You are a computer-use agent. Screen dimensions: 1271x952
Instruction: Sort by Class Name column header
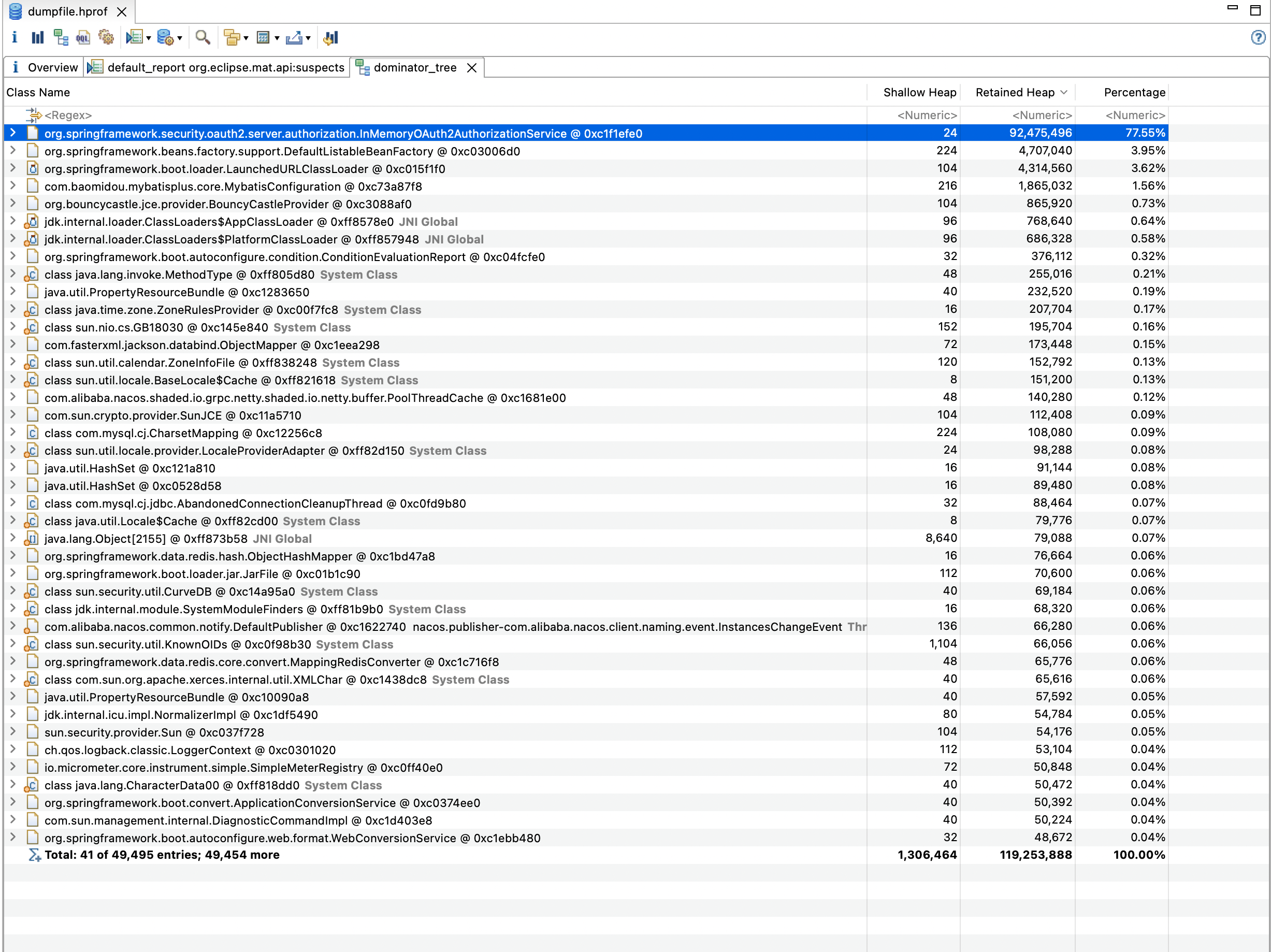coord(435,93)
